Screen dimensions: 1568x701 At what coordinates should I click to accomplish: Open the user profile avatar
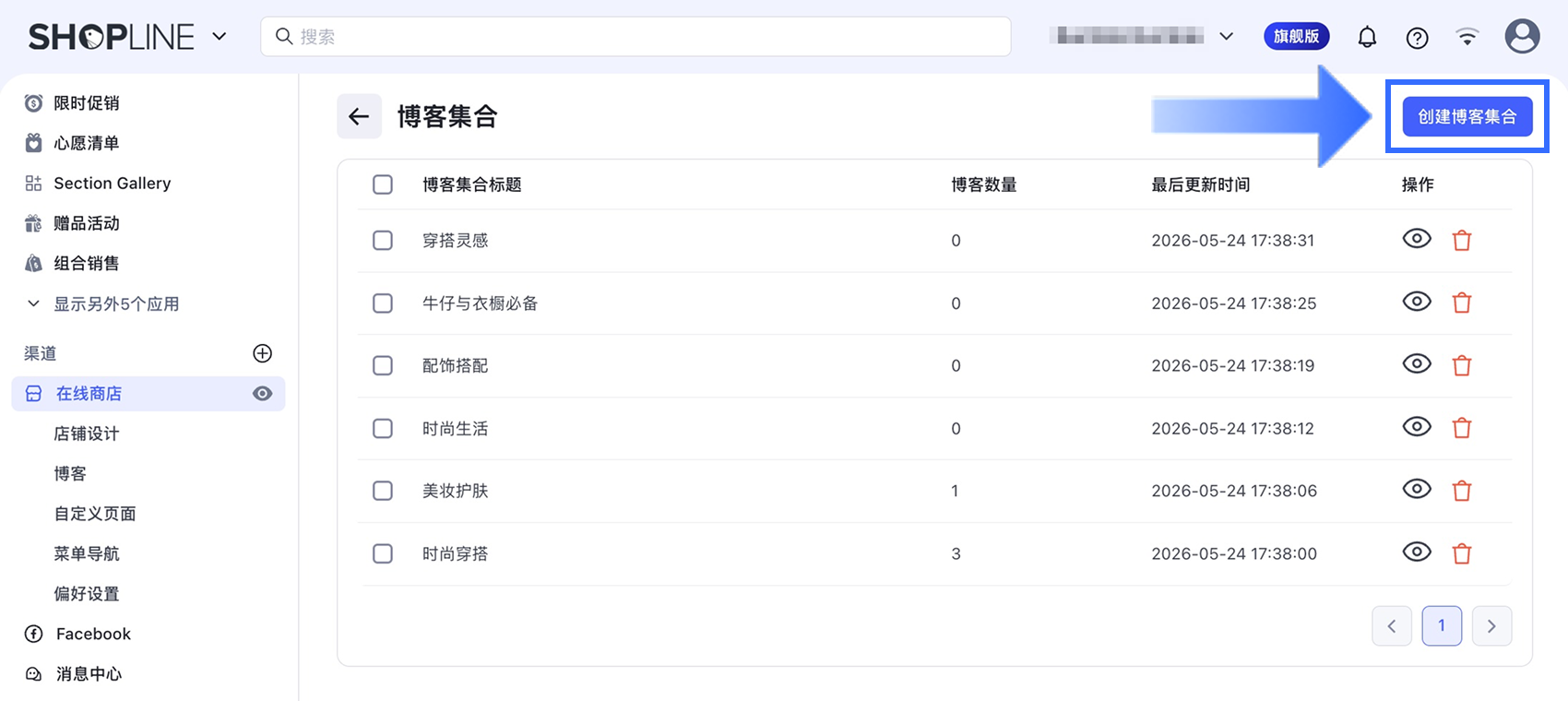(1522, 37)
